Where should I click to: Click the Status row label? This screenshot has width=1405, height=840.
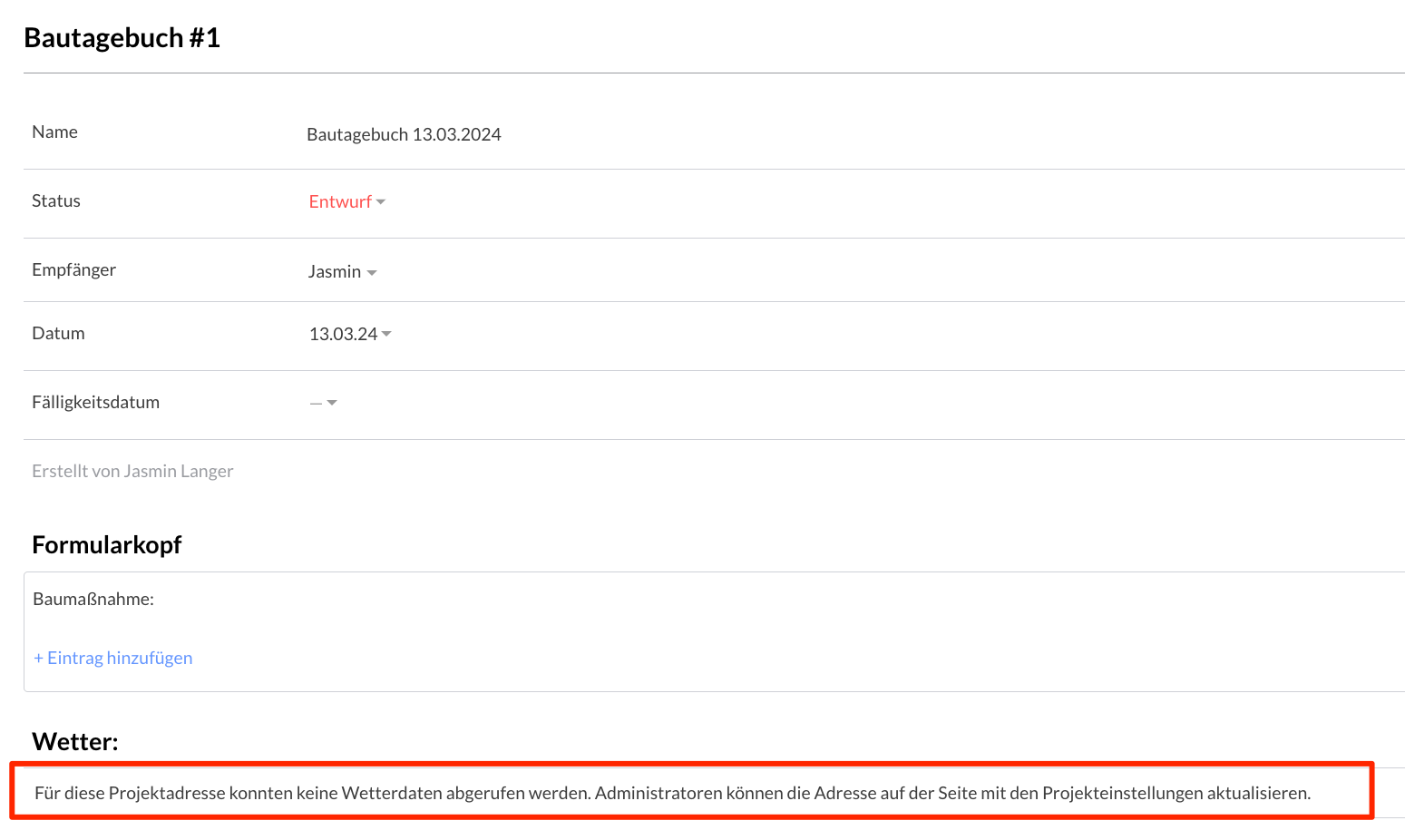point(56,201)
